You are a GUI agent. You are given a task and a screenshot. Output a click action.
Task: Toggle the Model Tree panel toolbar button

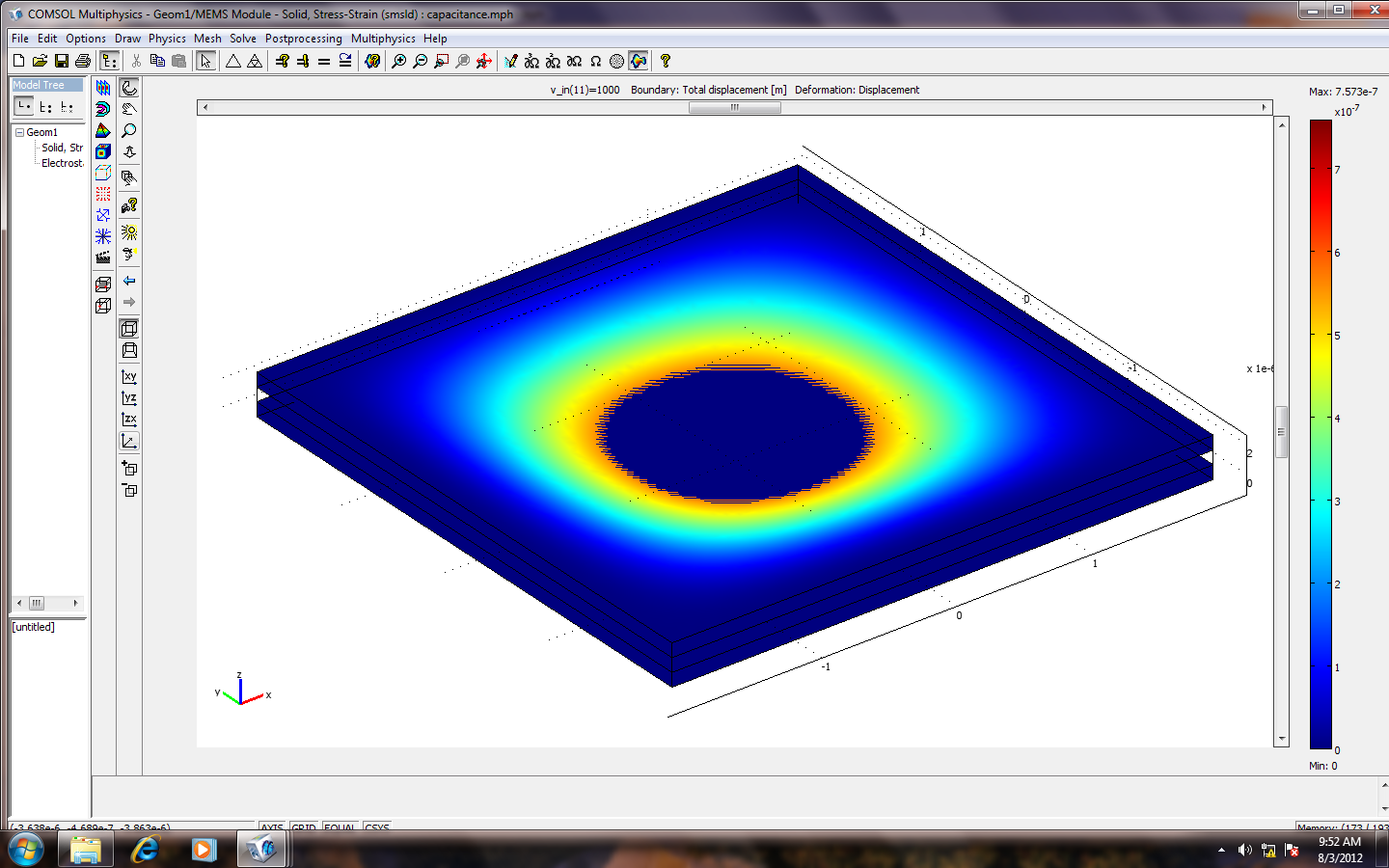click(110, 61)
